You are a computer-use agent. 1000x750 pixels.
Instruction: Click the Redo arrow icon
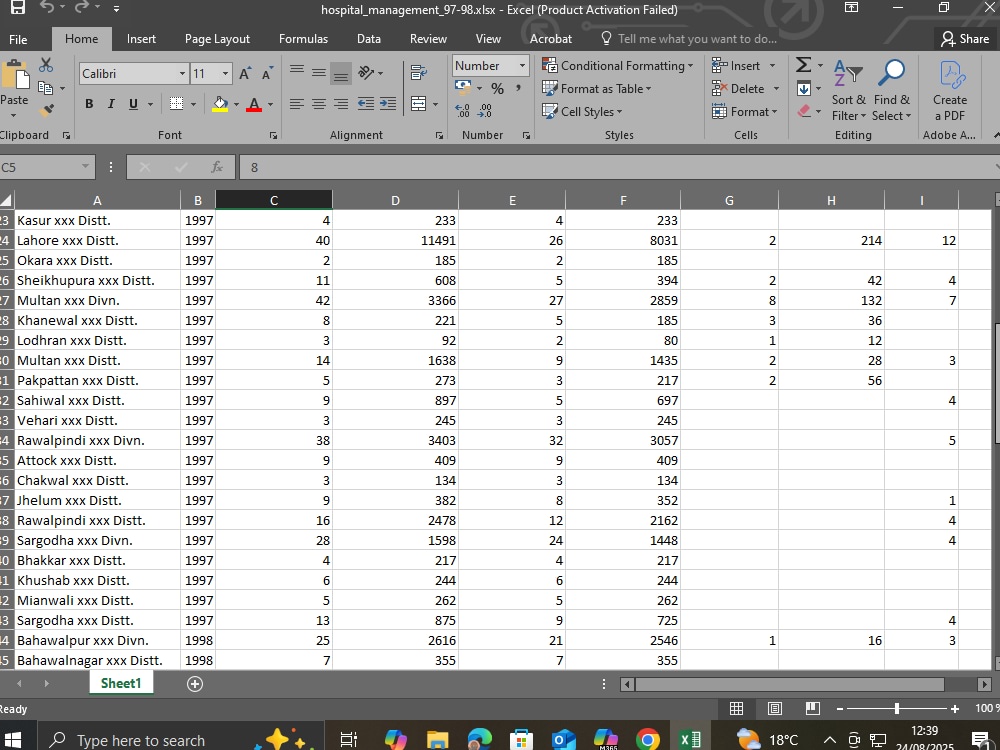coord(82,8)
